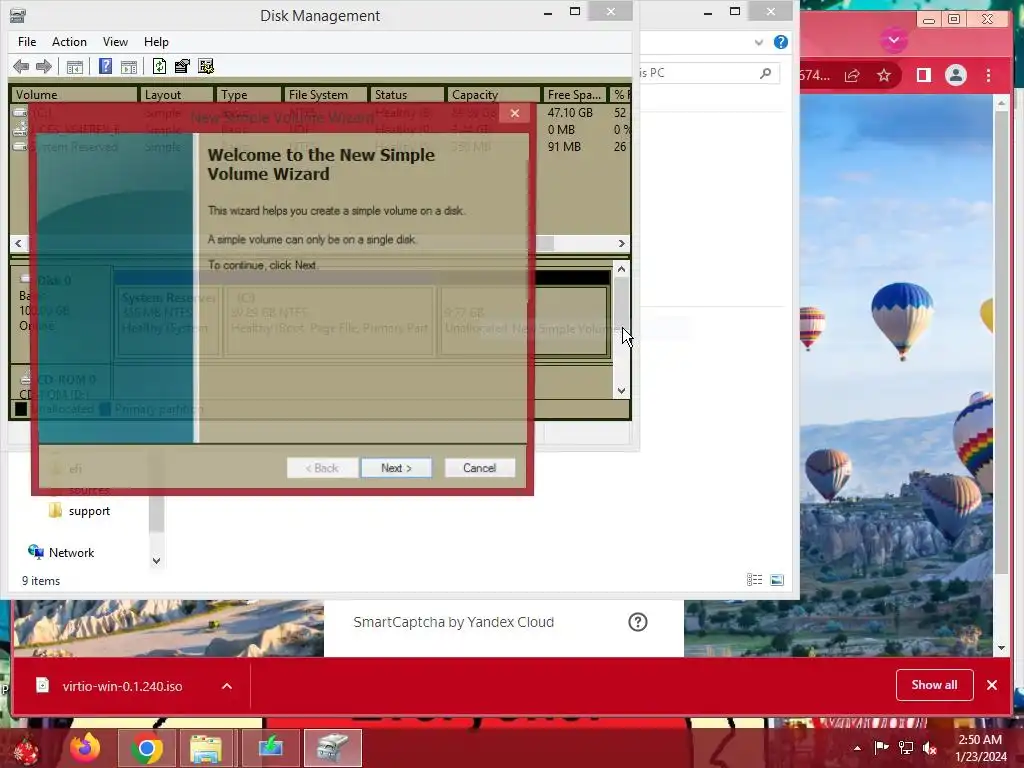Screen dimensions: 1024x768
Task: Click the disk pane scroll up arrow
Action: 621,269
